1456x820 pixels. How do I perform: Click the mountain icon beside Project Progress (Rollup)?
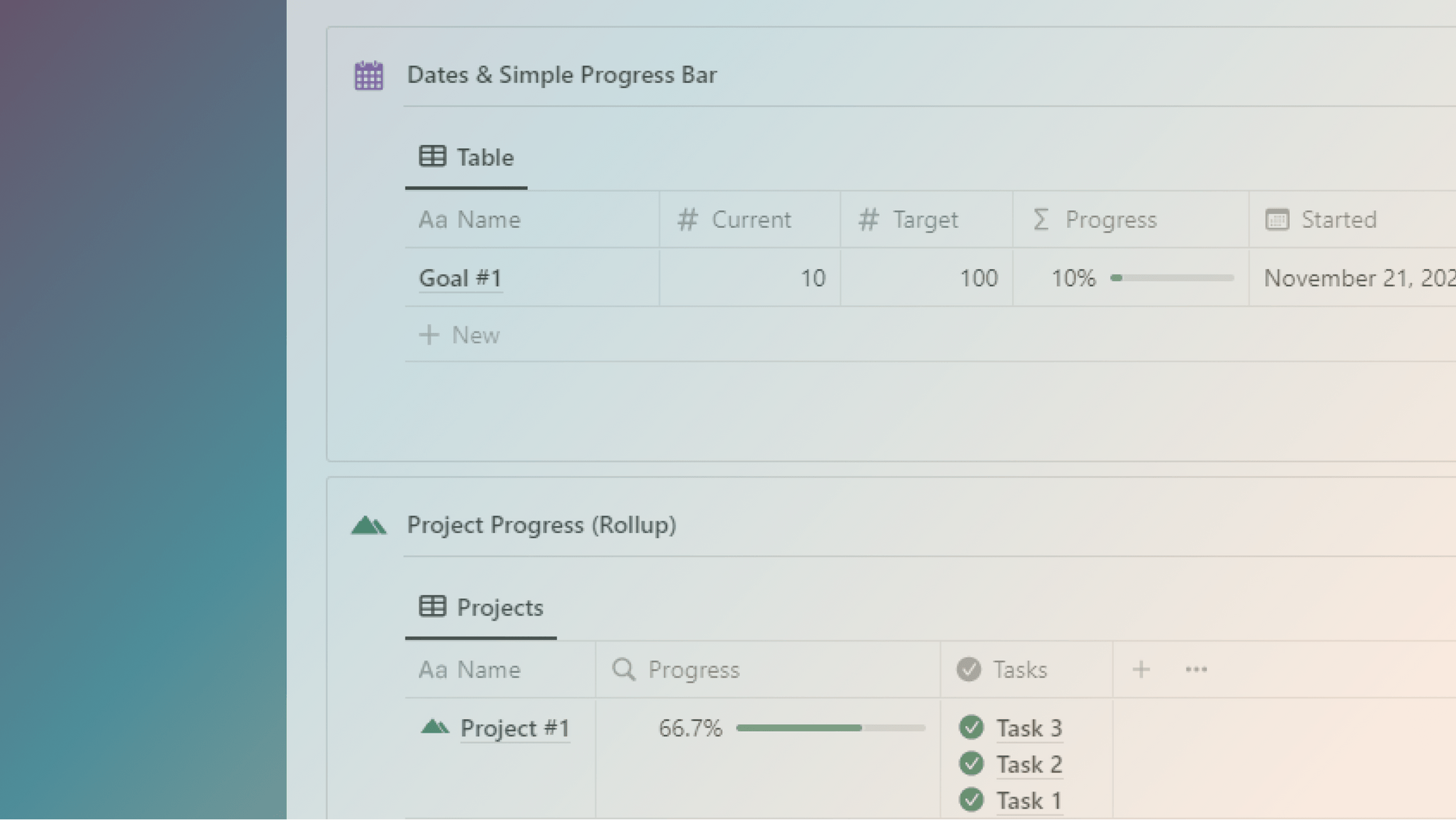click(368, 524)
